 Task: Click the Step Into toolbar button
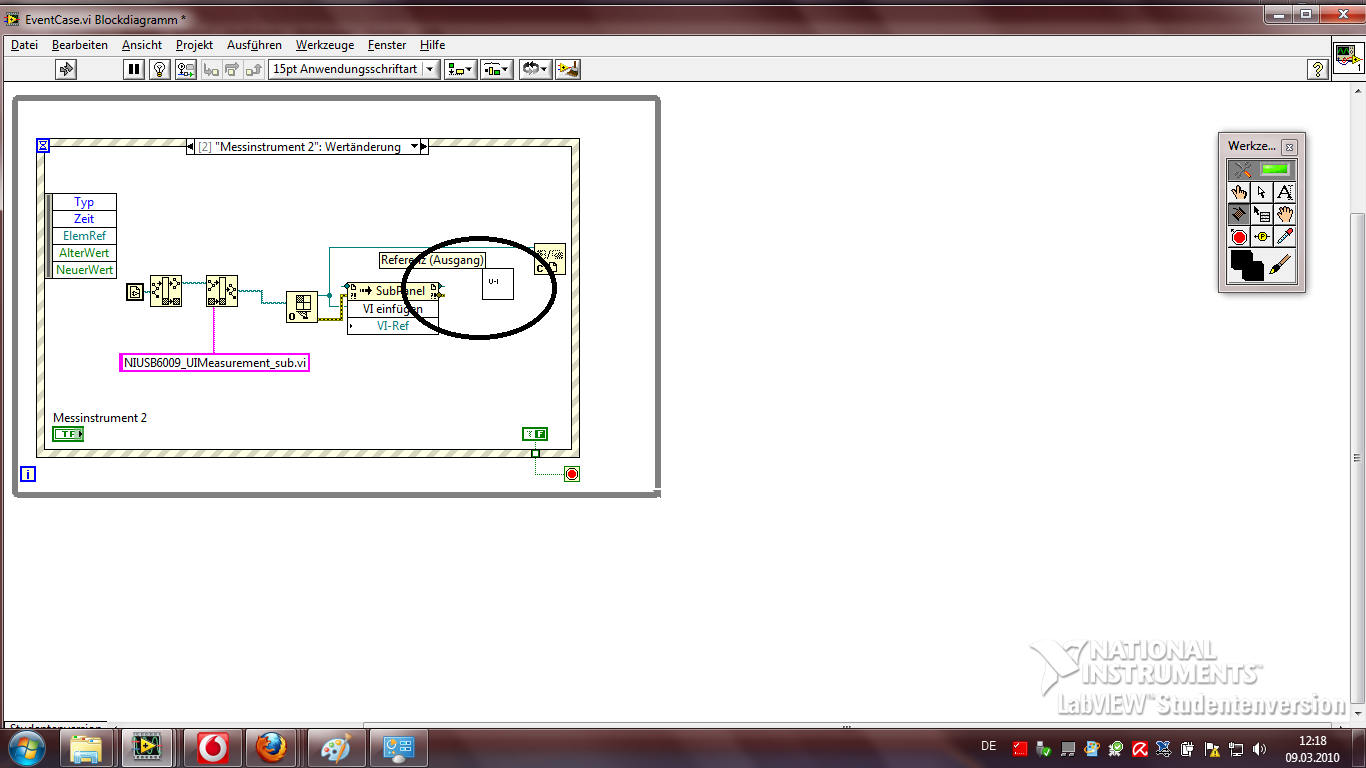(x=210, y=69)
